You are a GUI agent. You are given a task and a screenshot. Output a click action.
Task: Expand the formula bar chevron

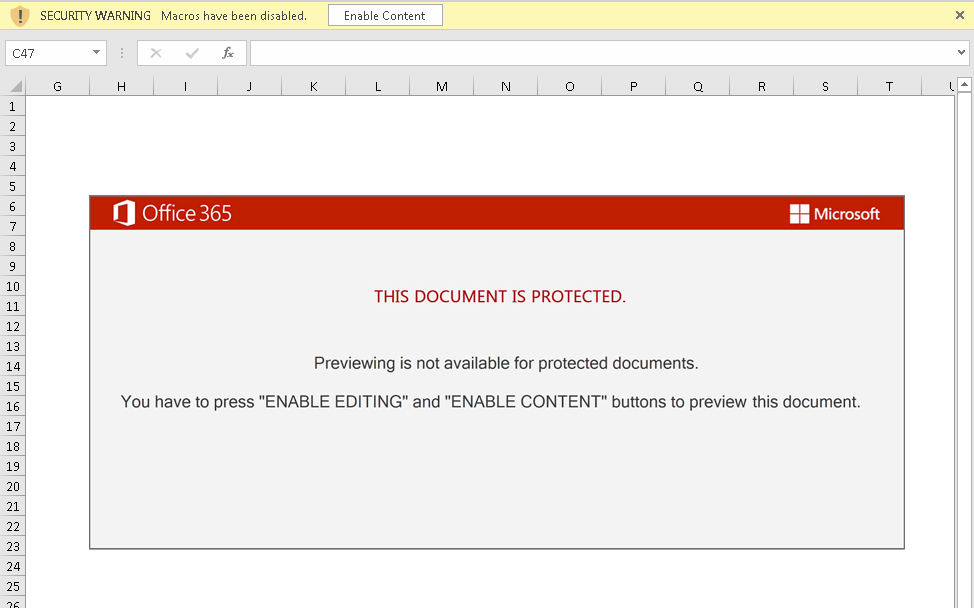(x=962, y=53)
